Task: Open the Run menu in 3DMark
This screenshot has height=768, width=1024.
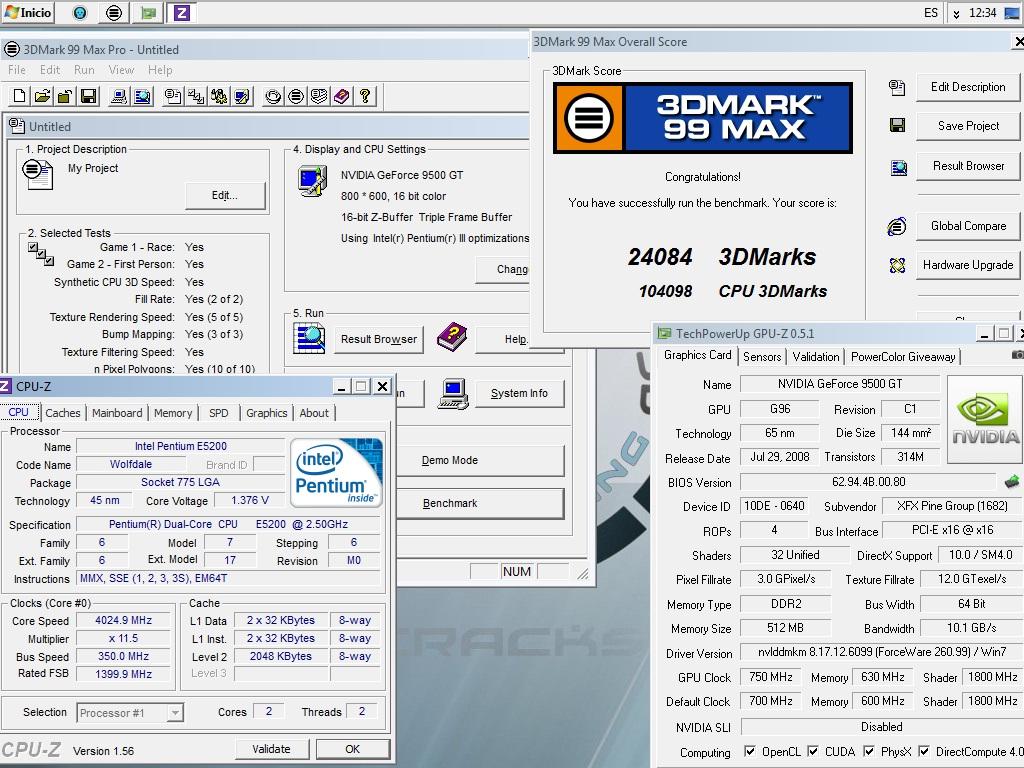Action: tap(84, 70)
